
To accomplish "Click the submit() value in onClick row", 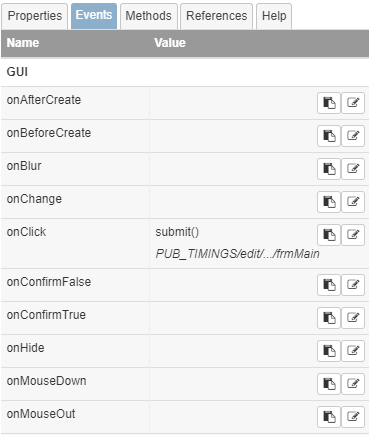I will coord(177,232).
